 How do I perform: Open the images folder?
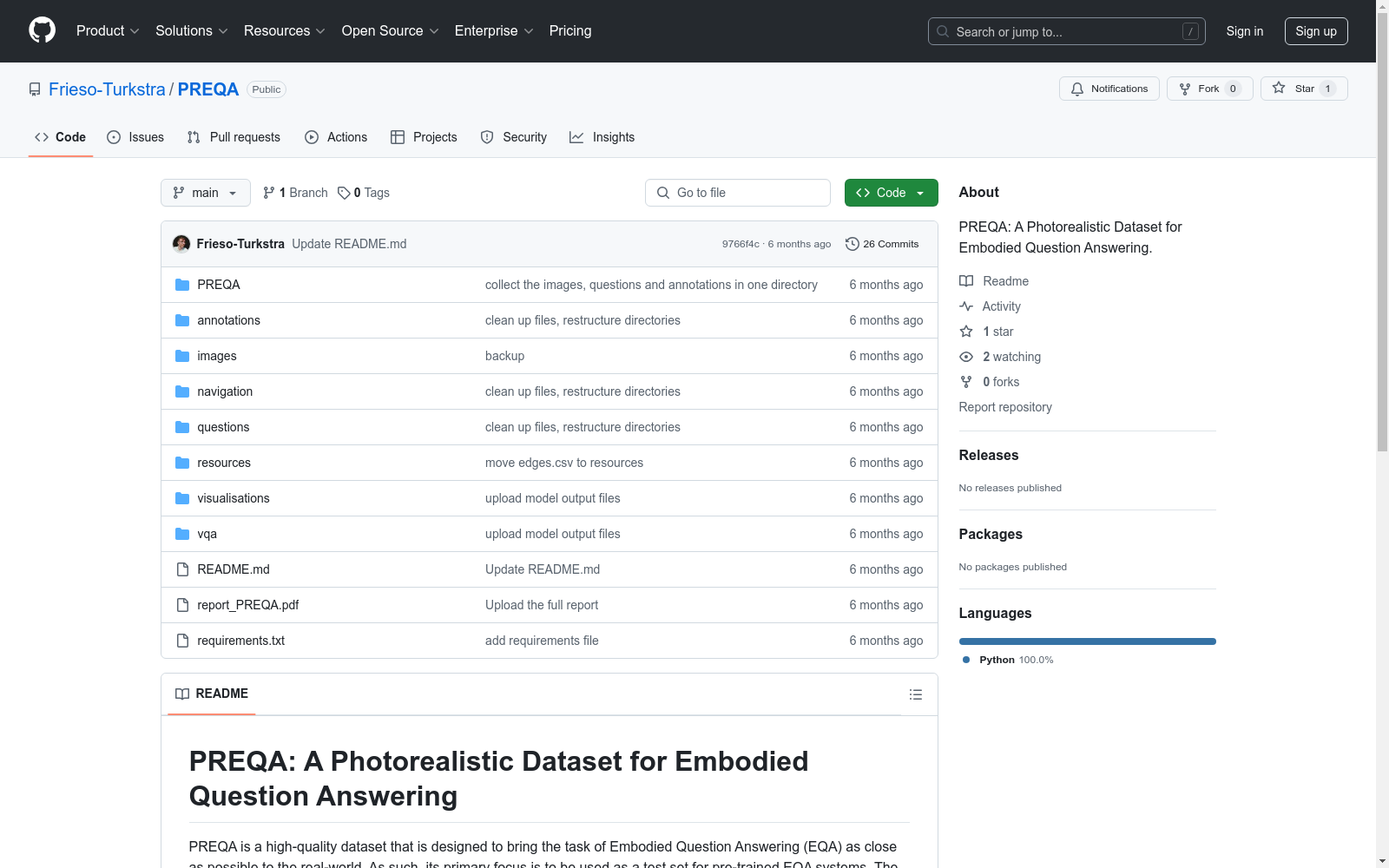(x=217, y=356)
